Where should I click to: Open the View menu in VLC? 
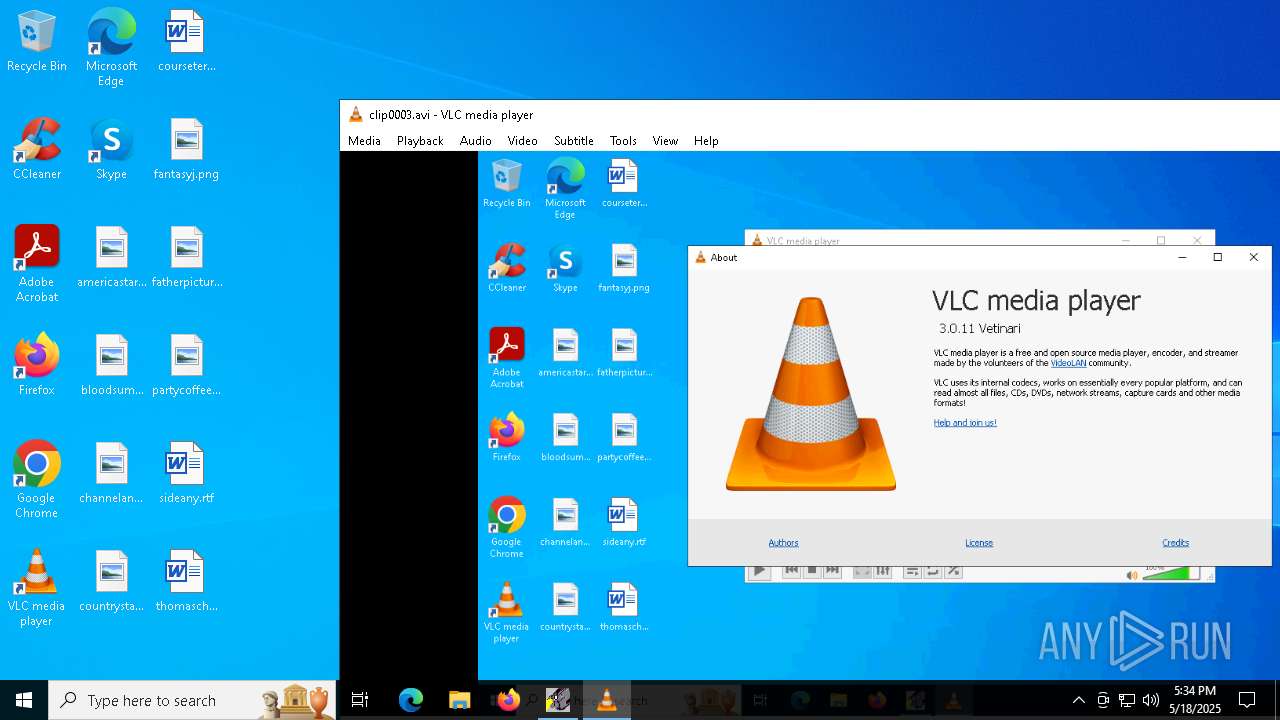pyautogui.click(x=665, y=141)
